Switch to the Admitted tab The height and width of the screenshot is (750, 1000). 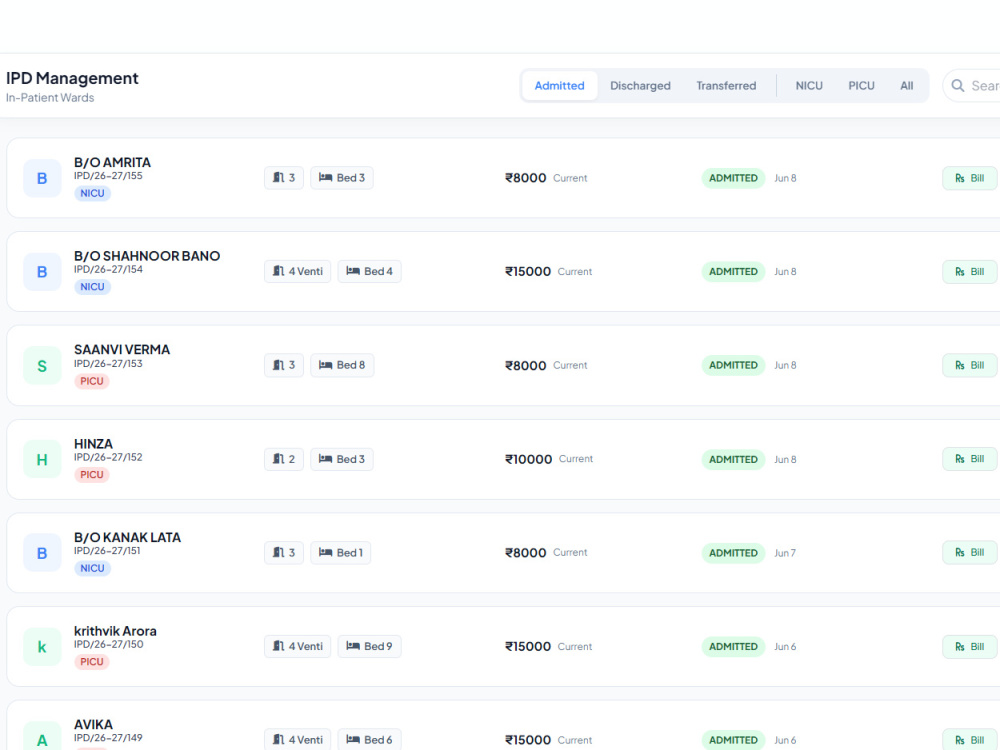pos(559,85)
